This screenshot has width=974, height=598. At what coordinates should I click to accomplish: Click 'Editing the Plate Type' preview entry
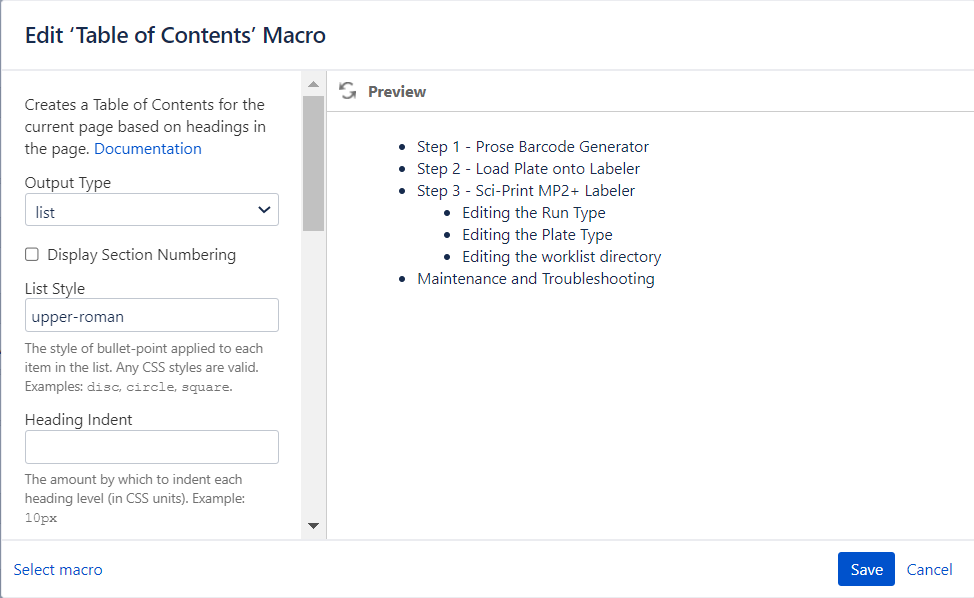pos(536,234)
